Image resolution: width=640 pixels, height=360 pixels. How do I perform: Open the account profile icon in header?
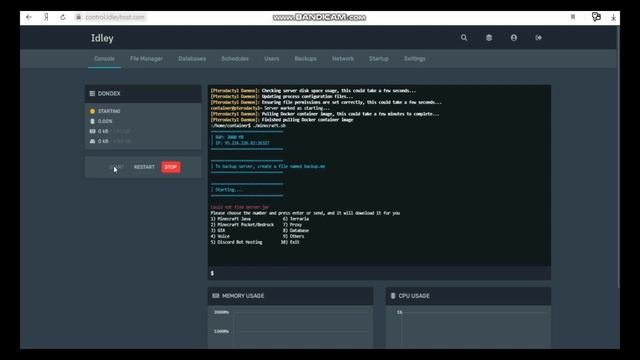(x=514, y=38)
